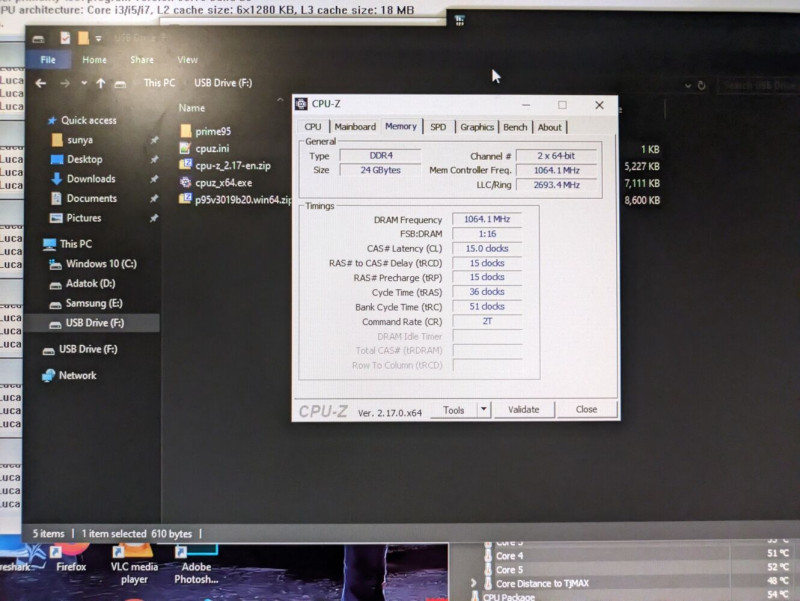Image resolution: width=800 pixels, height=601 pixels.
Task: Expand Core Distance to TjMAX row
Action: pyautogui.click(x=473, y=583)
